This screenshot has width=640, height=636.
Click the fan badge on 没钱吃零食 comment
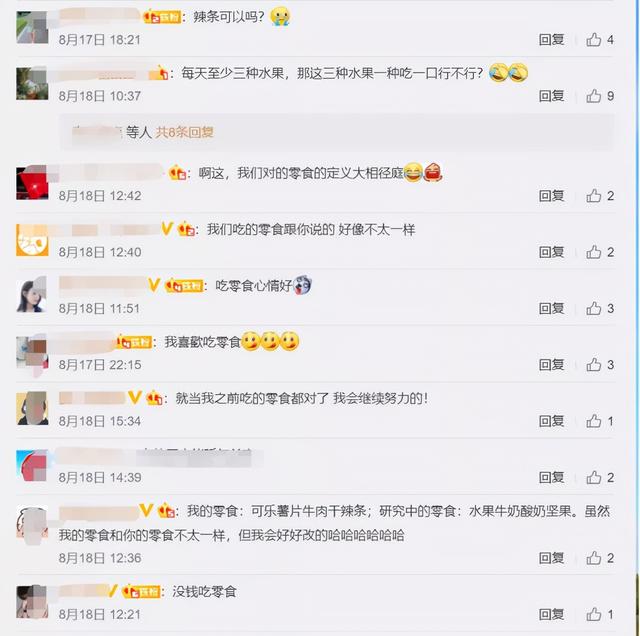pos(141,591)
